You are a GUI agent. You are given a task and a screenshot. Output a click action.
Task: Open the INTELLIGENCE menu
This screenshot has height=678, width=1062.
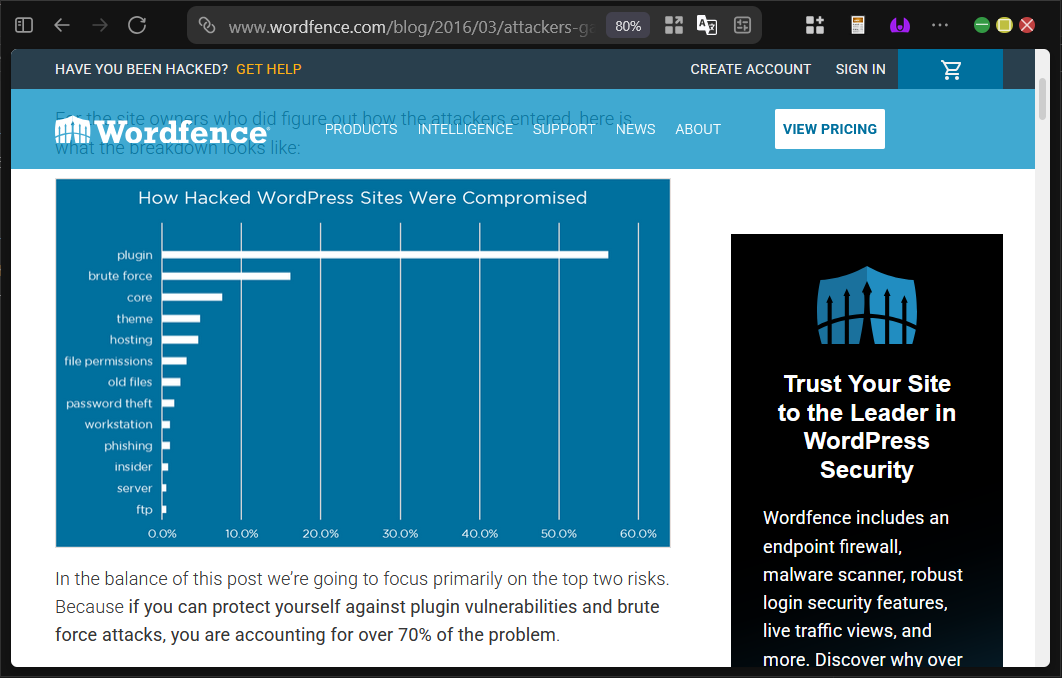tap(465, 129)
